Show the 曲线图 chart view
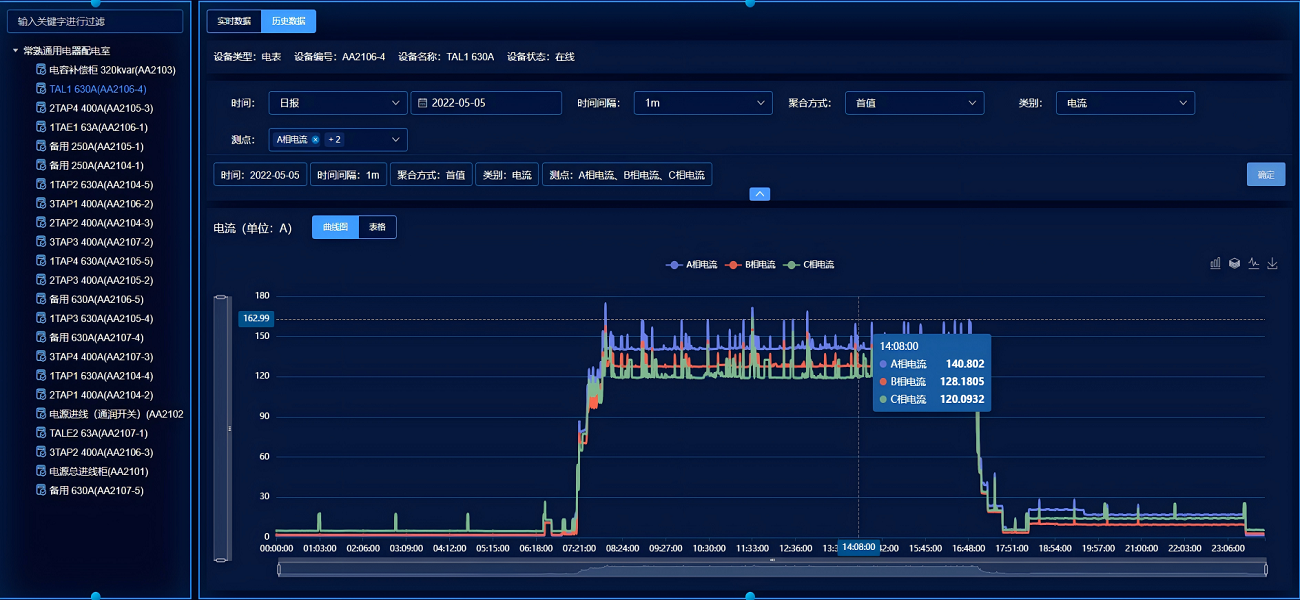Image resolution: width=1300 pixels, height=600 pixels. (335, 228)
